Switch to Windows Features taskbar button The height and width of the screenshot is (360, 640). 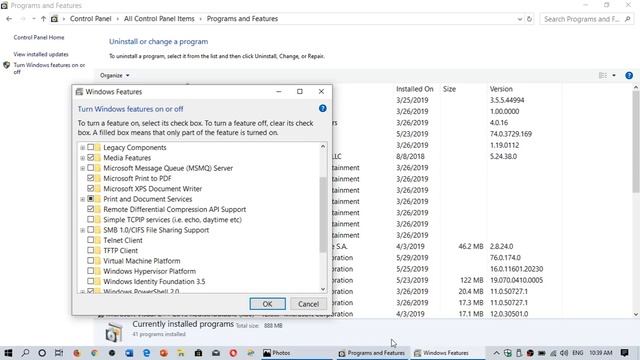447,353
